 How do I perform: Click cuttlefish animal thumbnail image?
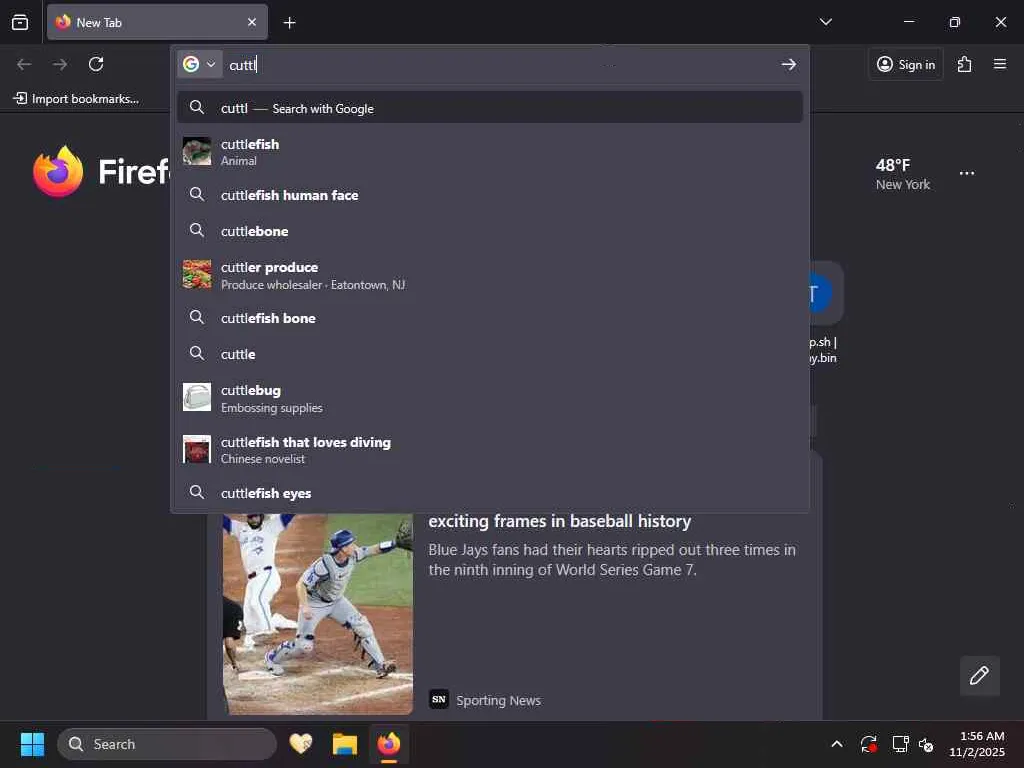[197, 151]
